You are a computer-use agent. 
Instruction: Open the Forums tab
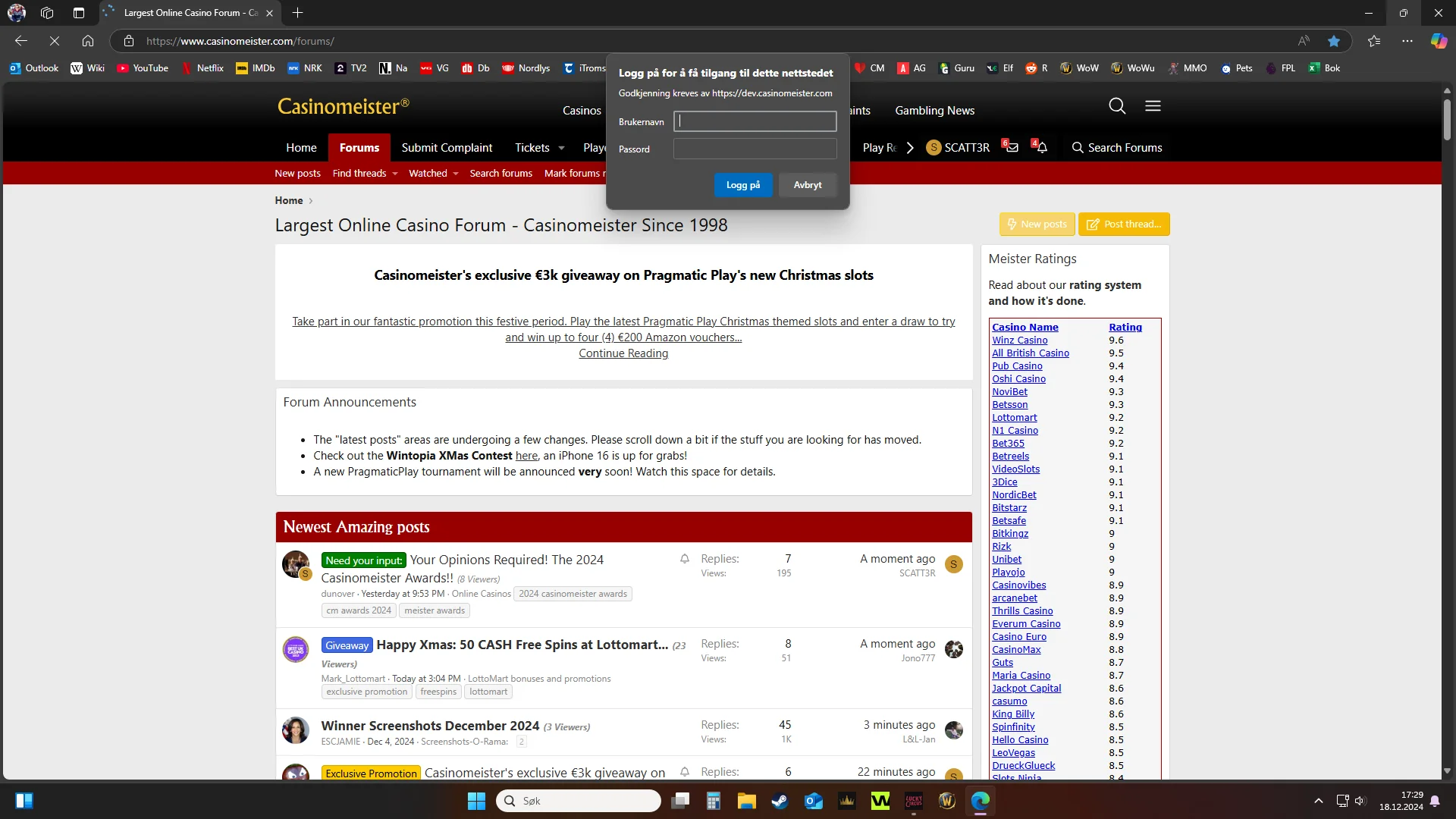pyautogui.click(x=359, y=148)
